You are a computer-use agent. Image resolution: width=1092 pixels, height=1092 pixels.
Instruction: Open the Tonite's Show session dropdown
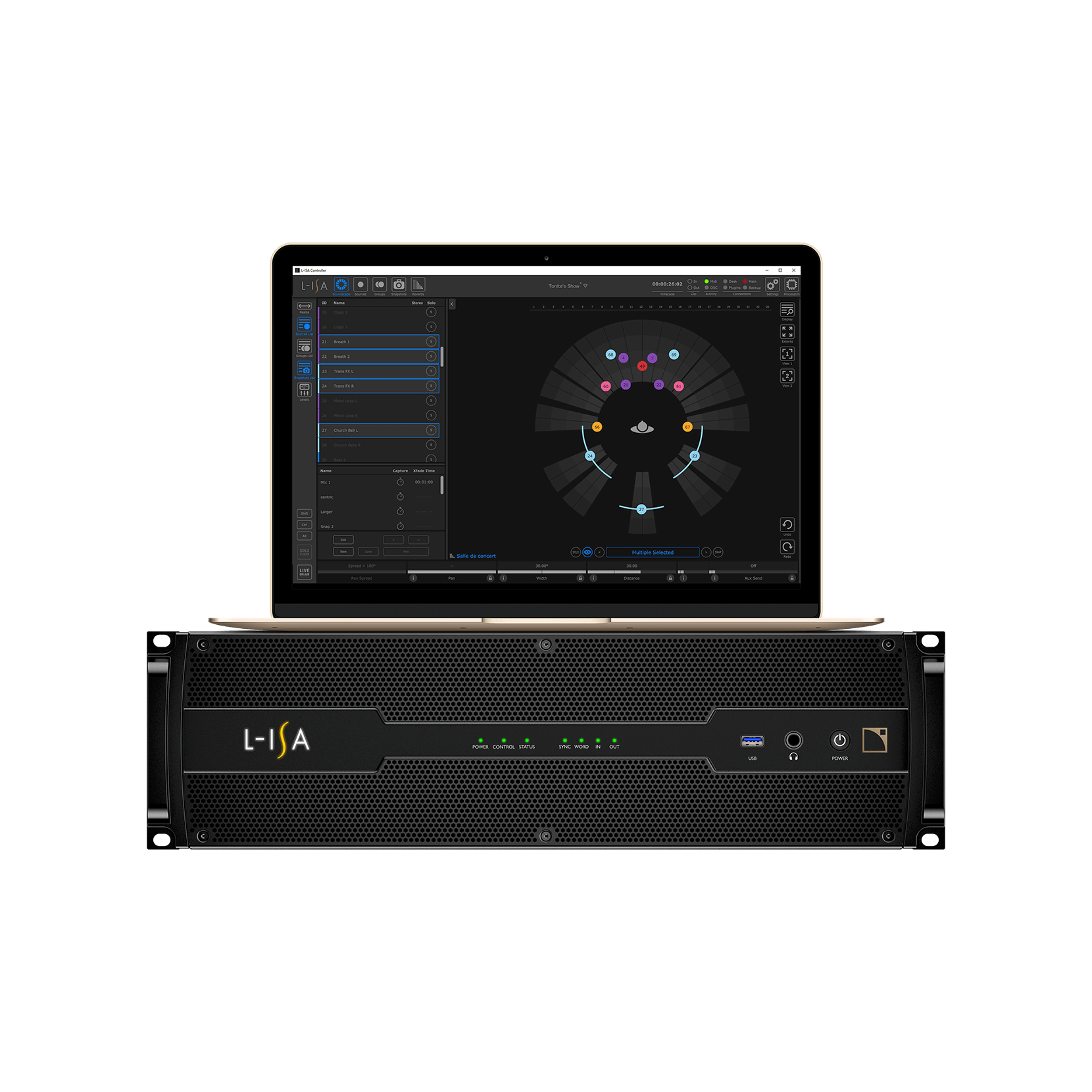coord(568,286)
